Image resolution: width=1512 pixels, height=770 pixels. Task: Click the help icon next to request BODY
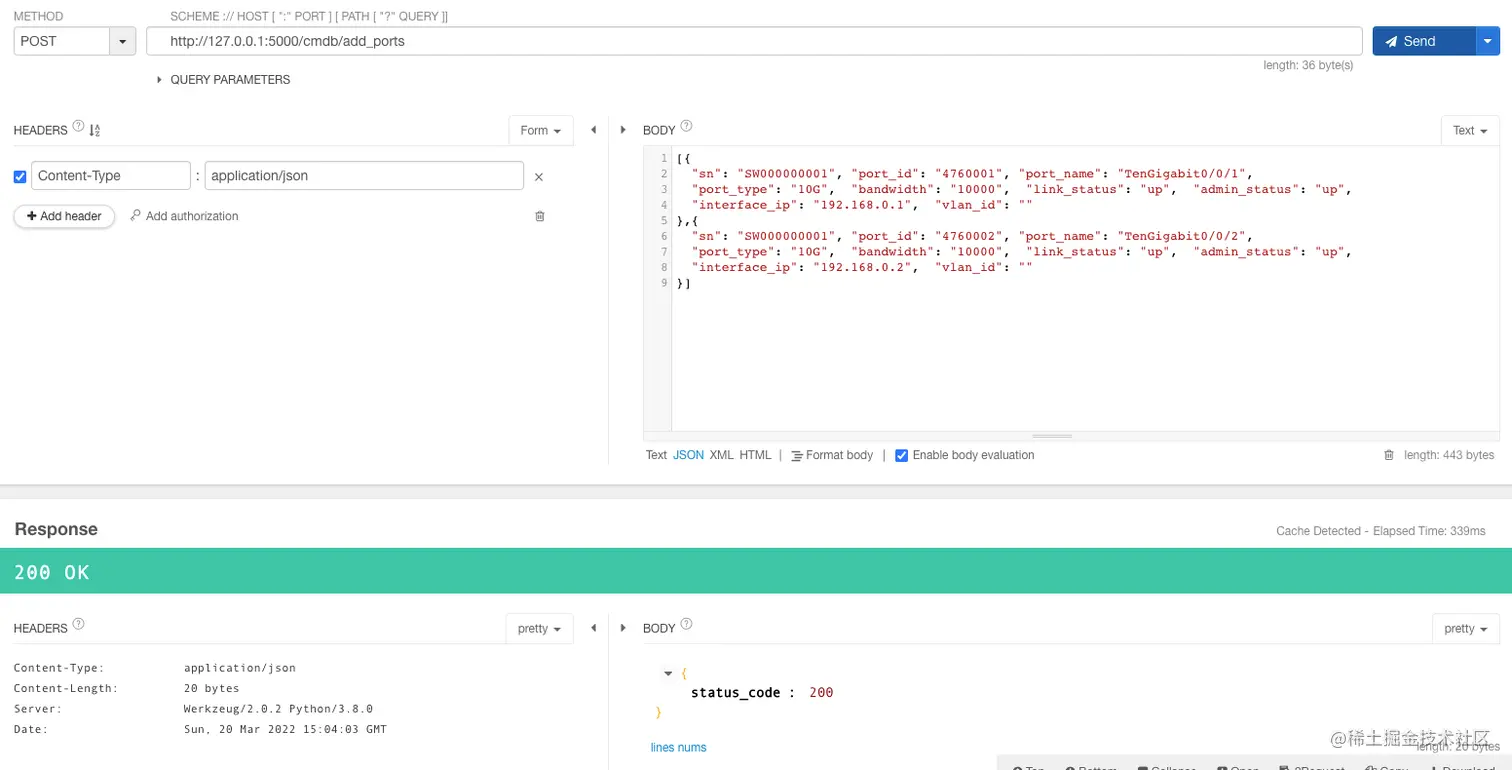coord(686,127)
